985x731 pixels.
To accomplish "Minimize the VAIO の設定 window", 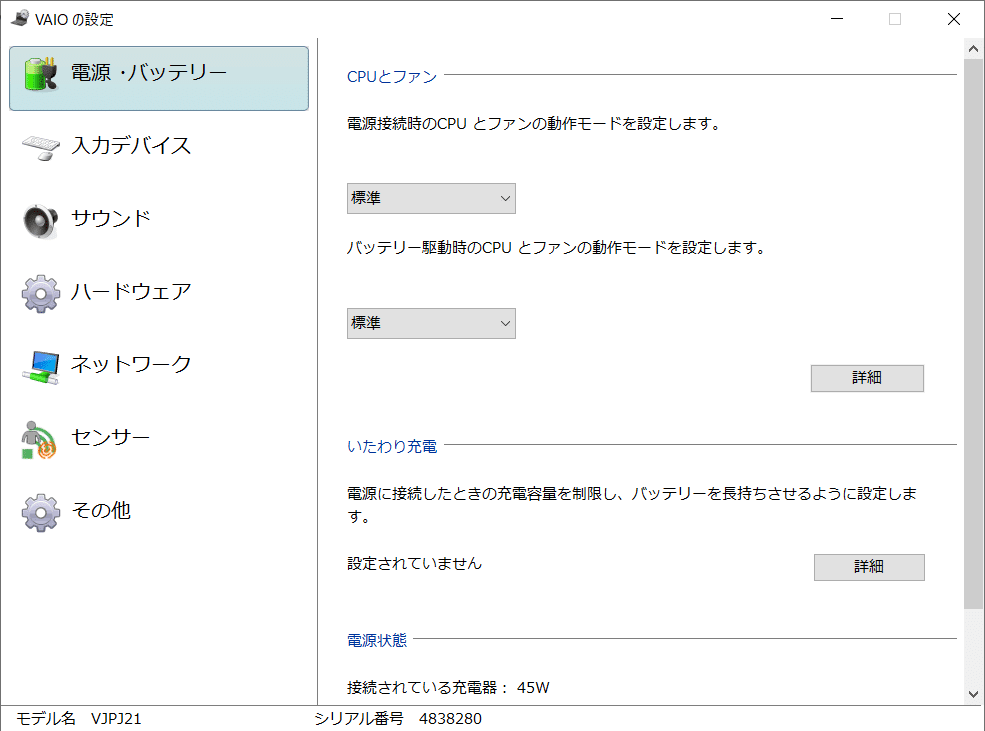I will (837, 19).
